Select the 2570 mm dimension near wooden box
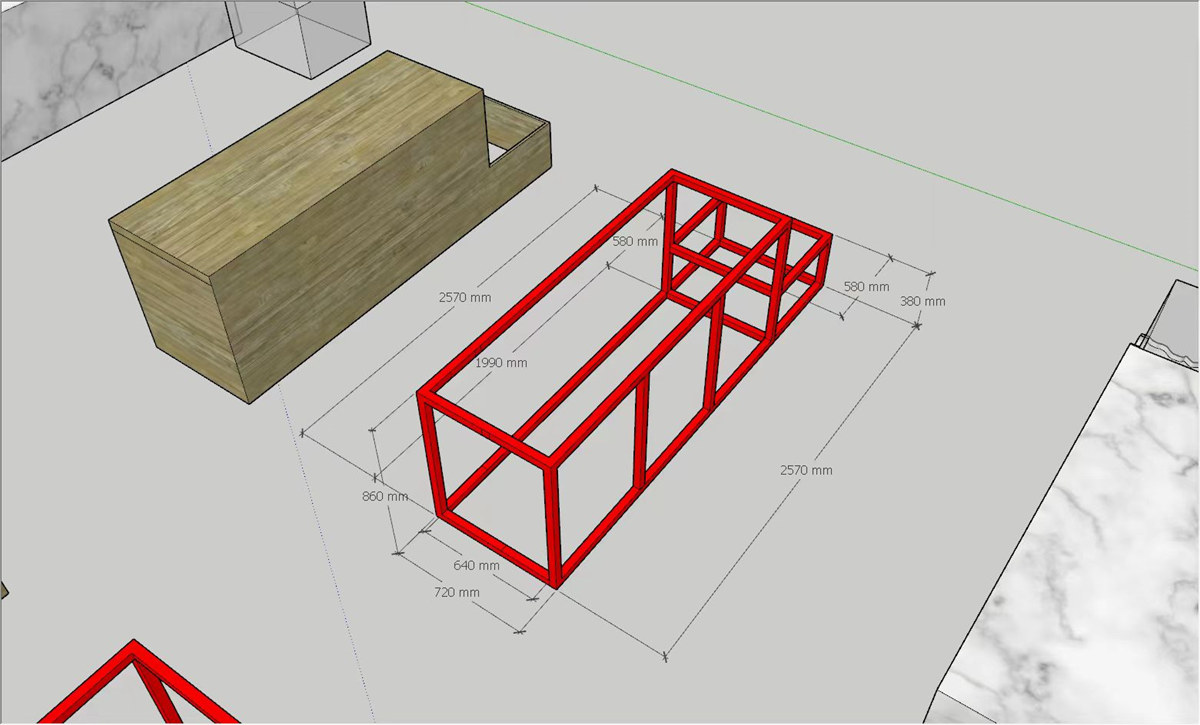 tap(465, 297)
